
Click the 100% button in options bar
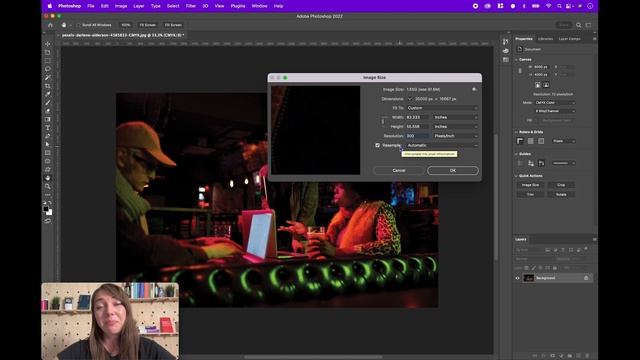(126, 25)
